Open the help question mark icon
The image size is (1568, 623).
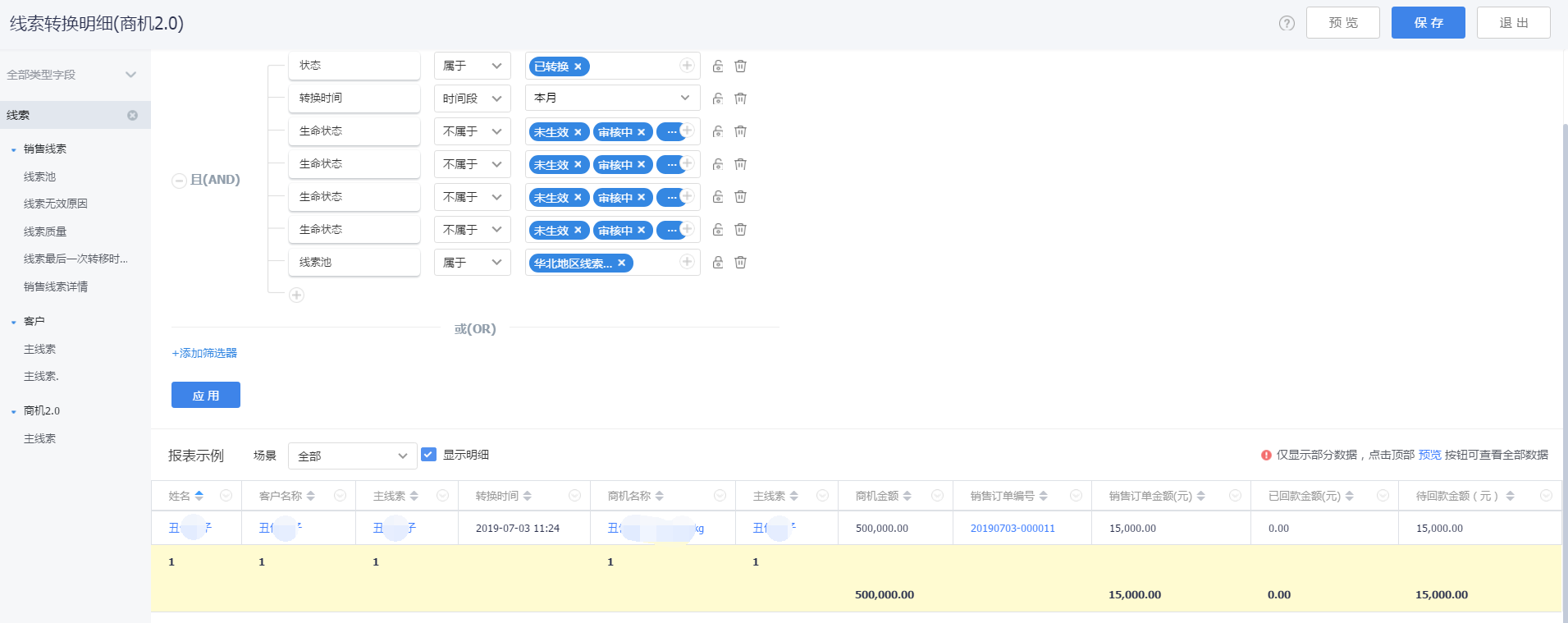click(1287, 23)
